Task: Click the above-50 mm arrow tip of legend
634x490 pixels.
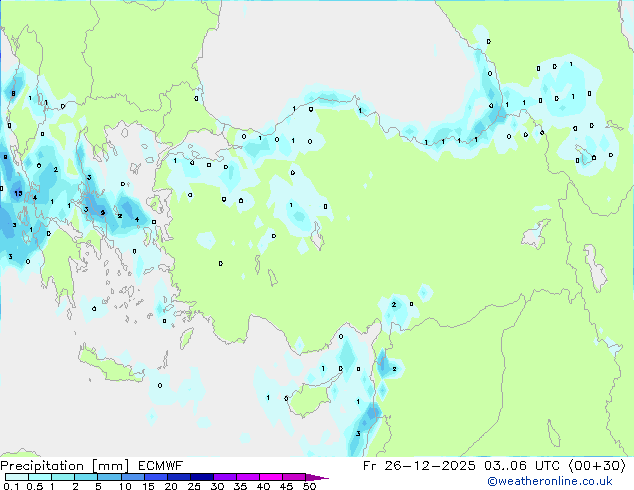Action: [317, 477]
